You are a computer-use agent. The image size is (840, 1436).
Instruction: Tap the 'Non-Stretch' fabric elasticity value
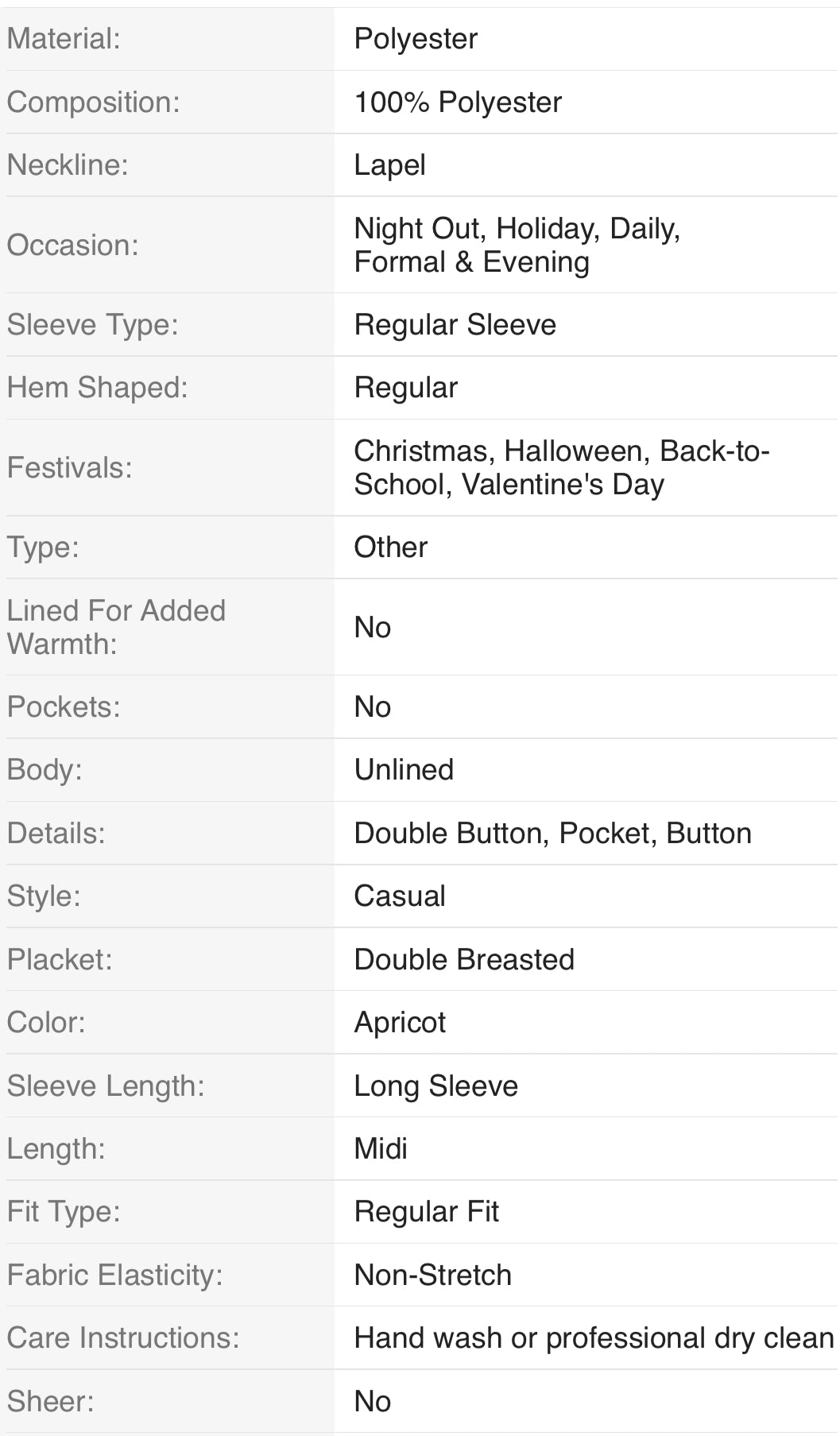(432, 1275)
